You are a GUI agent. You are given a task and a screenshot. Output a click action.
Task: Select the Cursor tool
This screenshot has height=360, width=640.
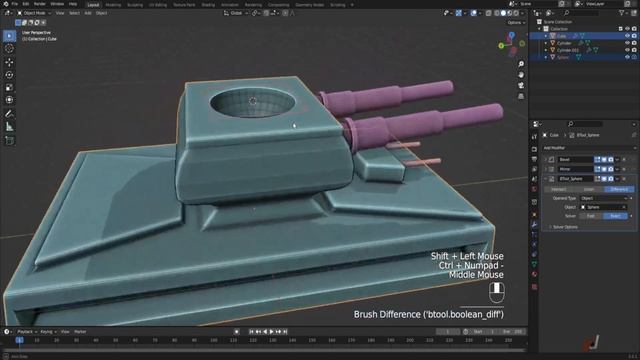click(9, 49)
